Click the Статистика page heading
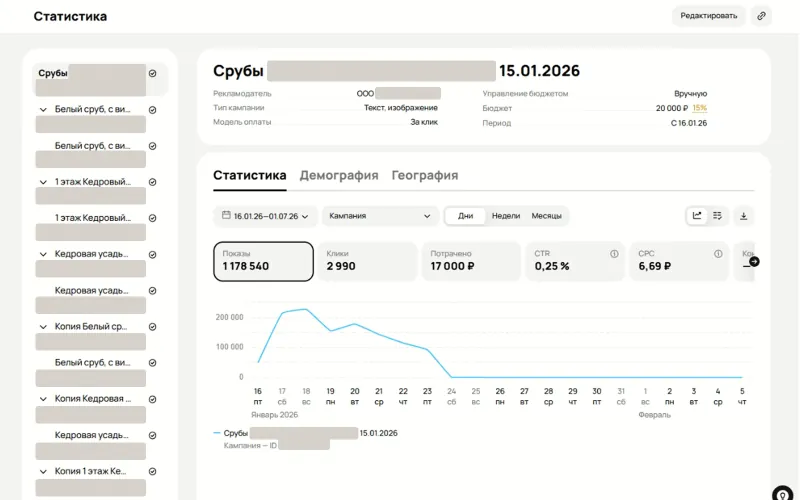 coord(70,16)
